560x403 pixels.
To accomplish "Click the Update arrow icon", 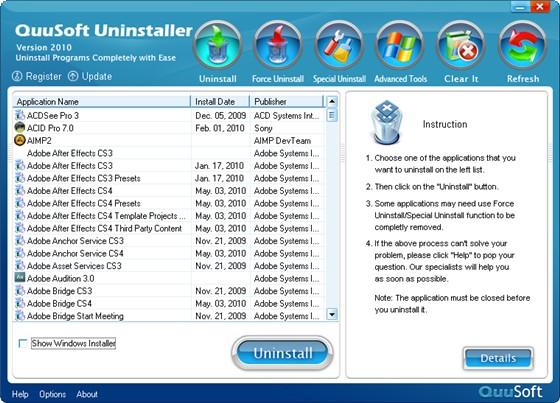I will [73, 76].
